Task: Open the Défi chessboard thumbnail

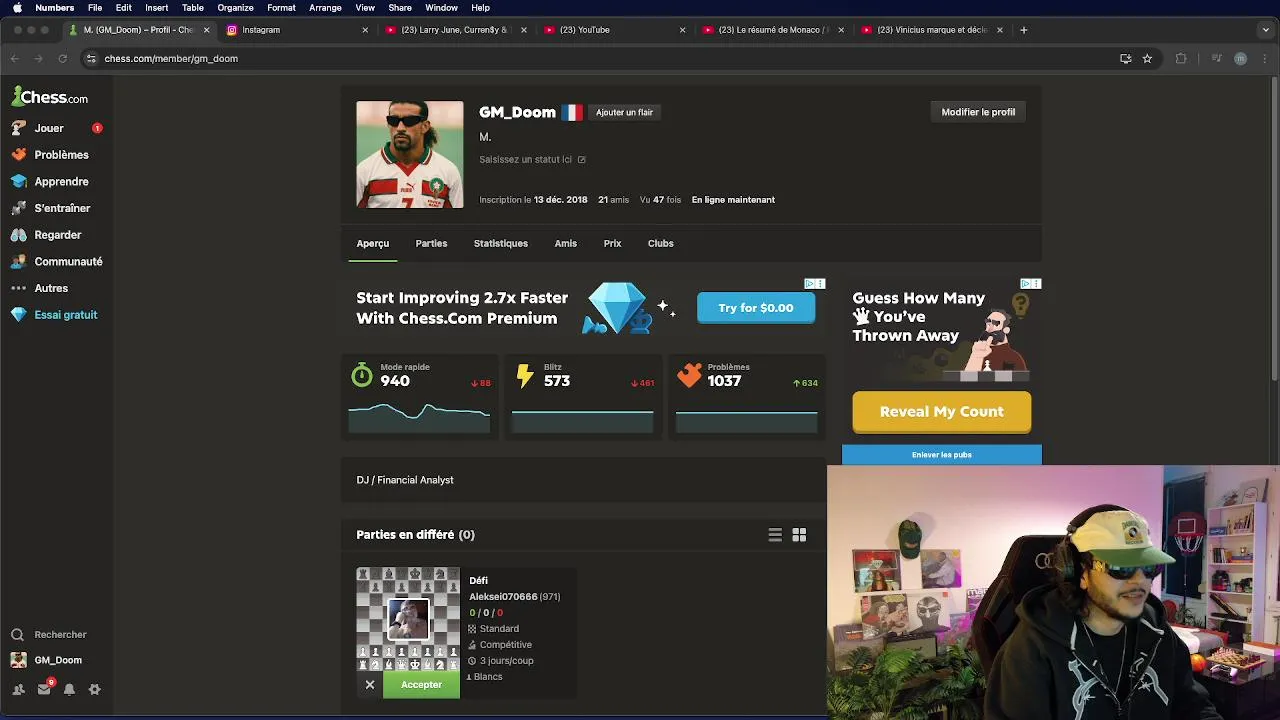Action: pyautogui.click(x=408, y=620)
